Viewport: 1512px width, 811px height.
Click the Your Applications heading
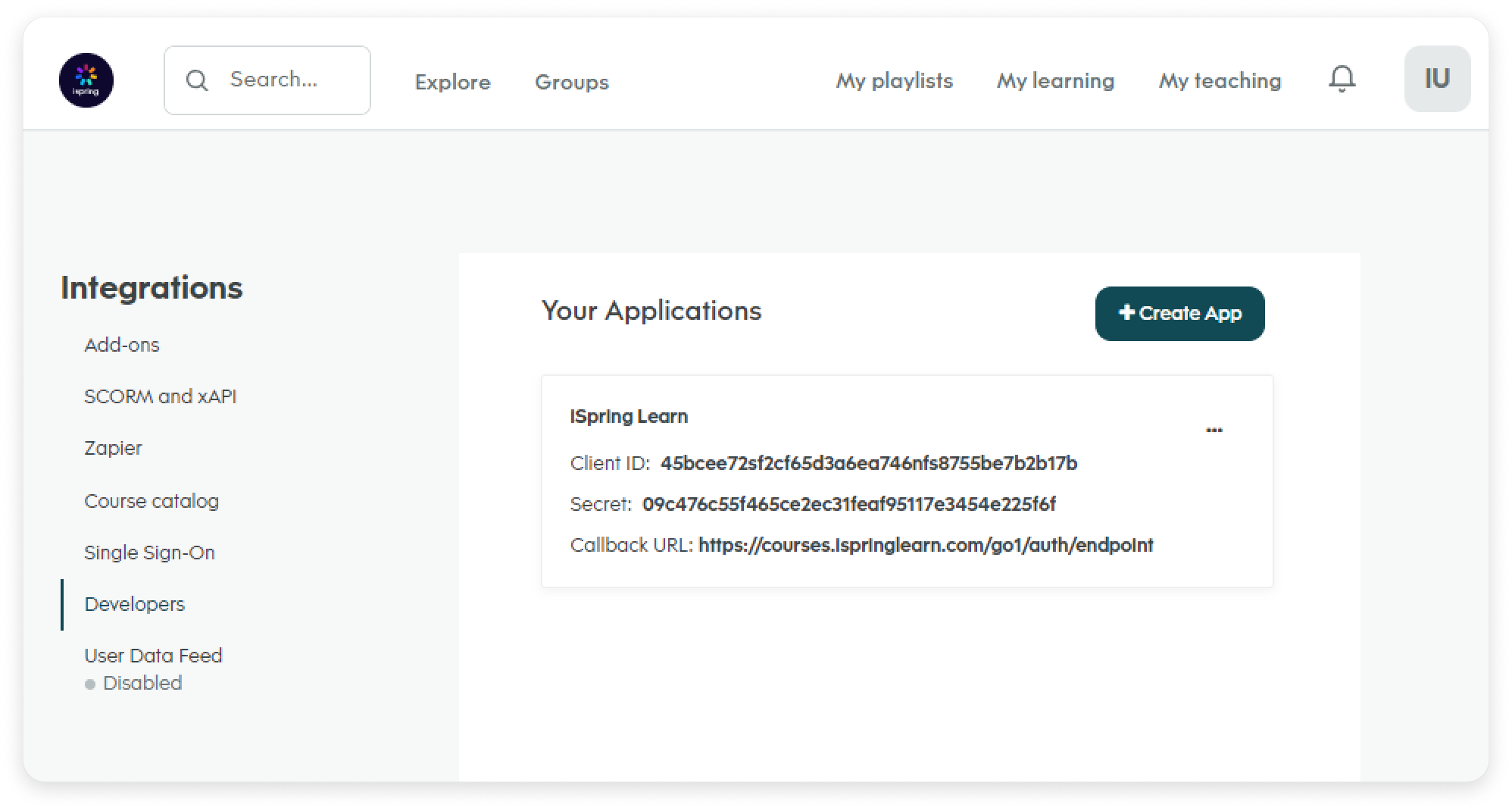tap(651, 311)
